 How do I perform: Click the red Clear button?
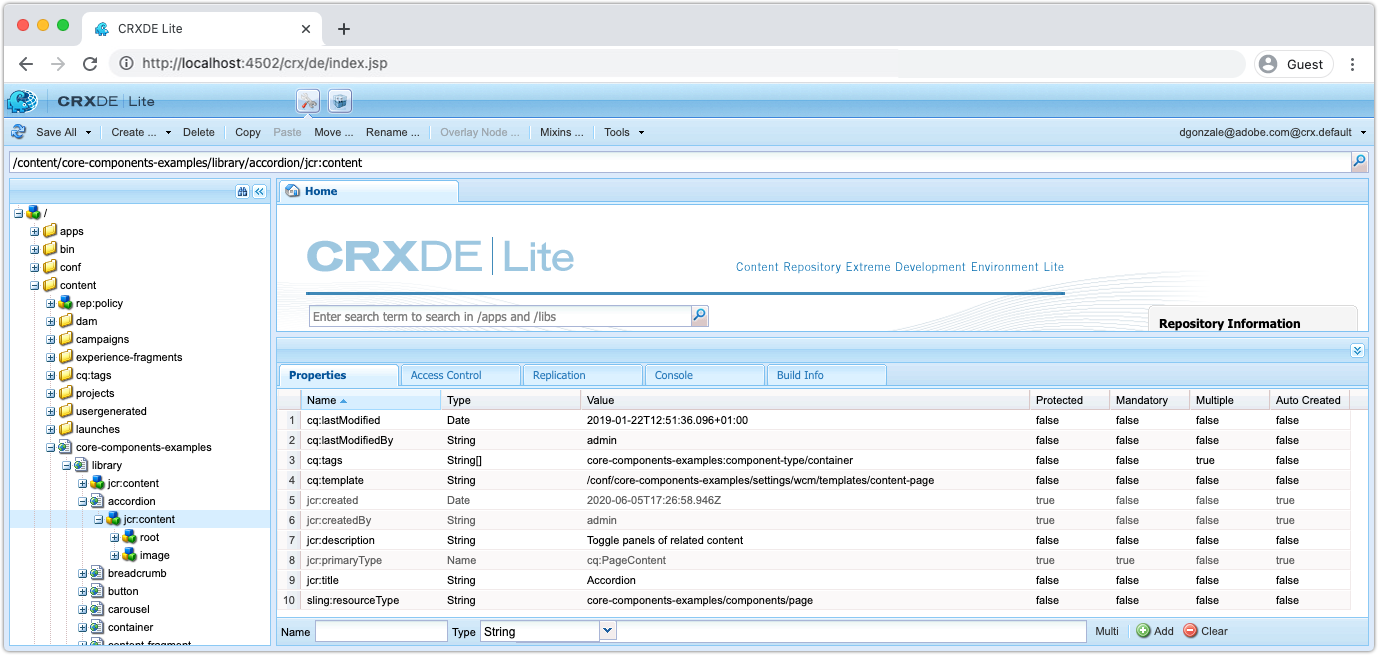(1205, 631)
